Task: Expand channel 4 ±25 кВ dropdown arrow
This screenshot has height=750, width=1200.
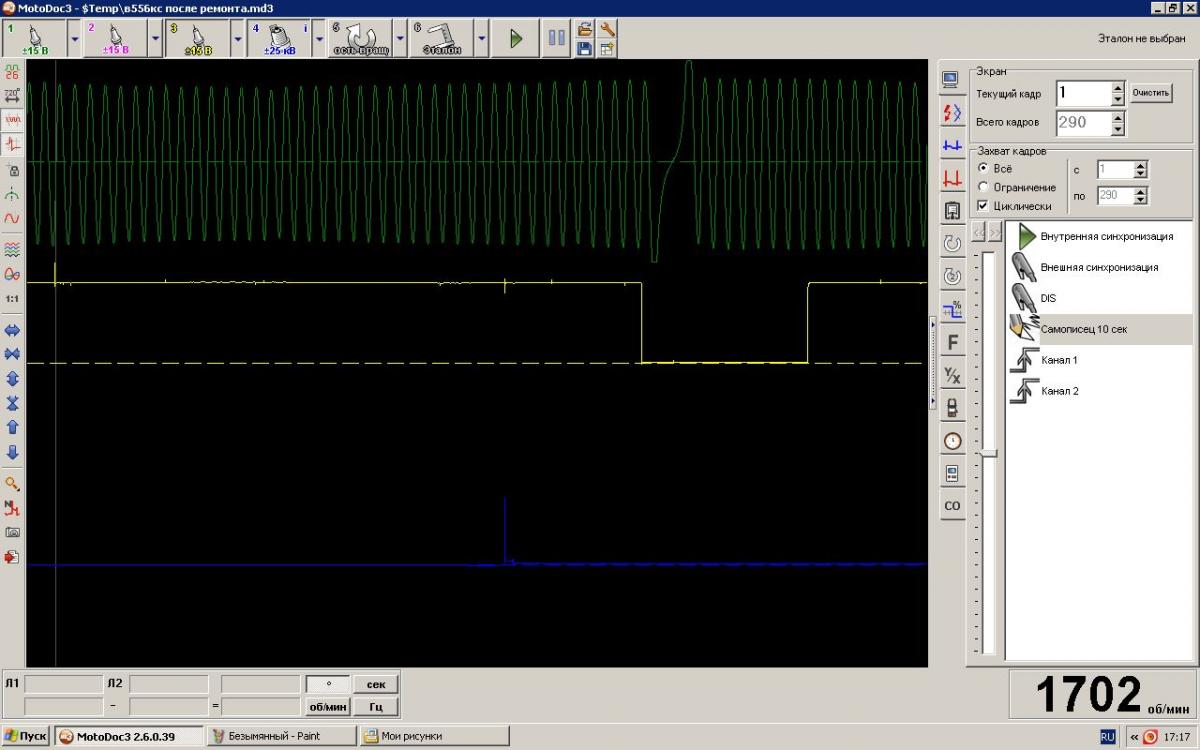Action: pos(318,39)
